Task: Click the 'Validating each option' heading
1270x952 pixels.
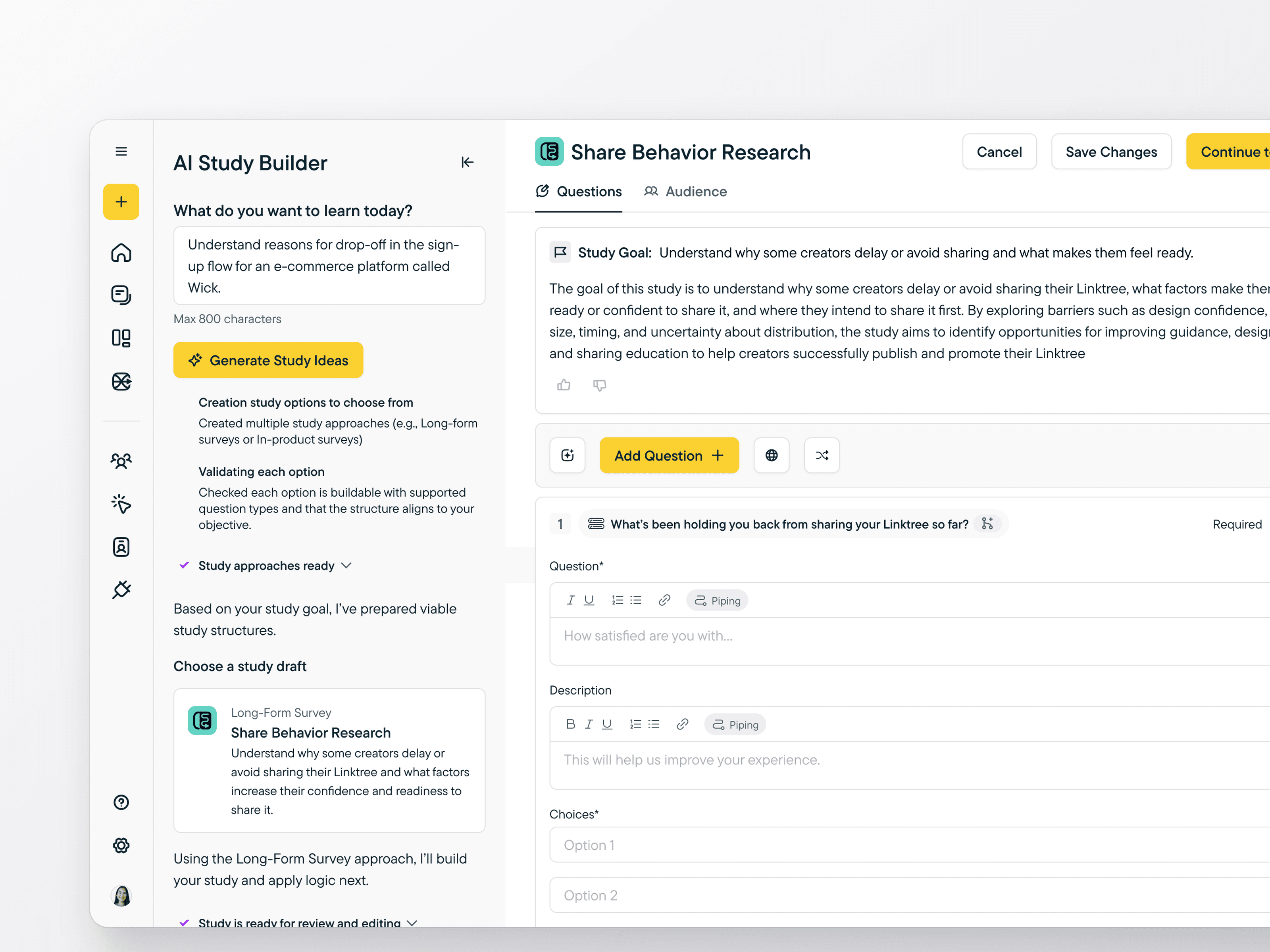Action: (x=261, y=472)
